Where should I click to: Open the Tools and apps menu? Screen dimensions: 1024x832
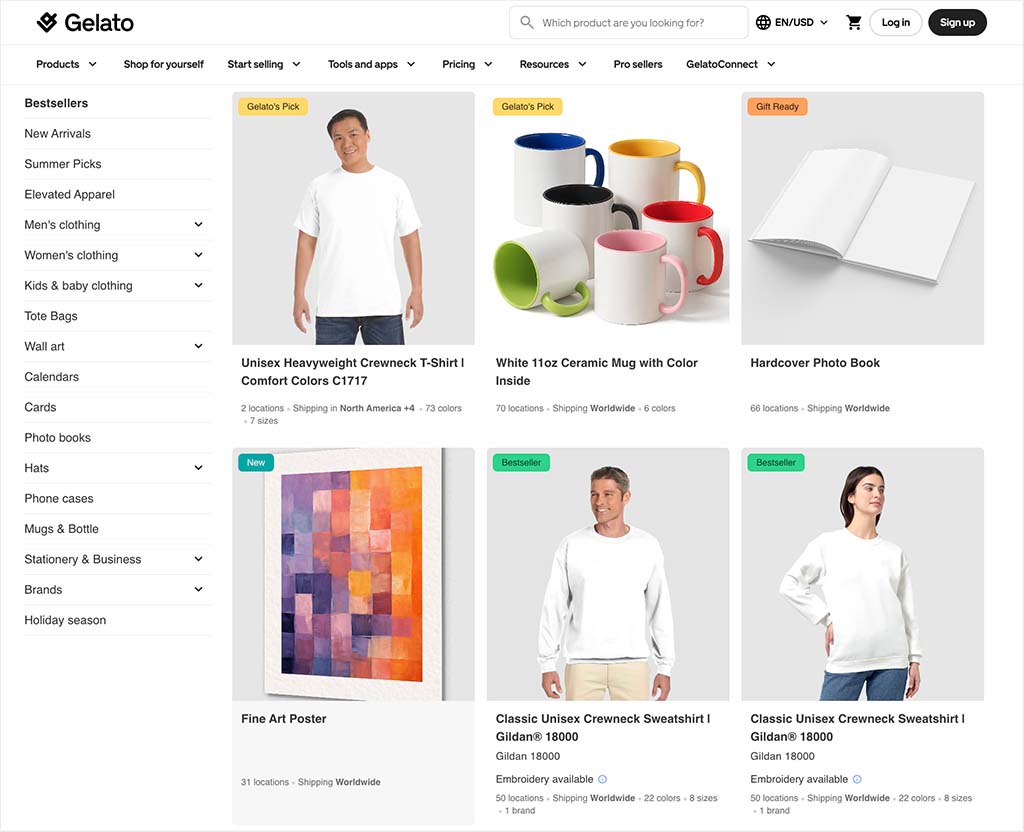click(x=372, y=64)
